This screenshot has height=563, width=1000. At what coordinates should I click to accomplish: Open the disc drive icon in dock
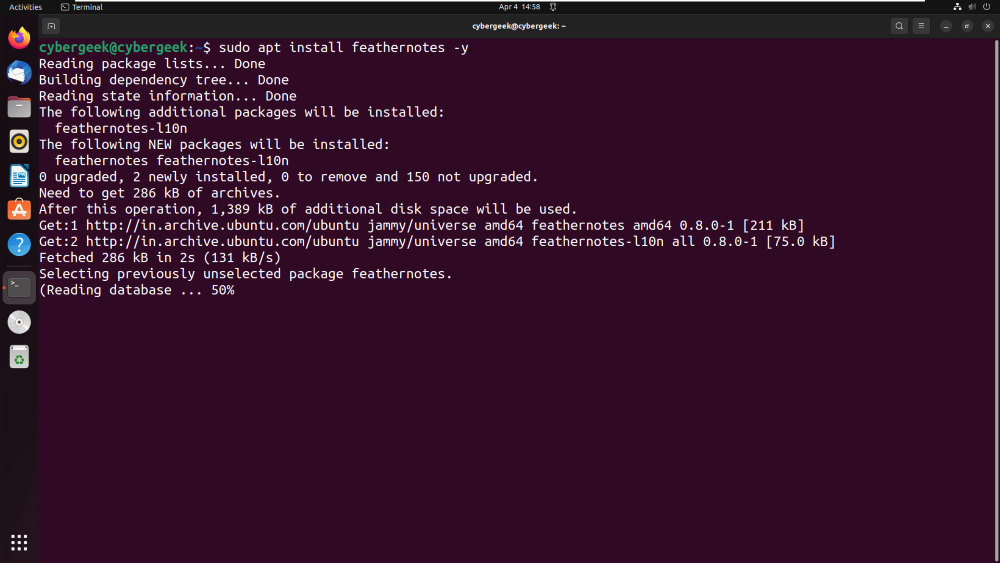click(x=19, y=322)
